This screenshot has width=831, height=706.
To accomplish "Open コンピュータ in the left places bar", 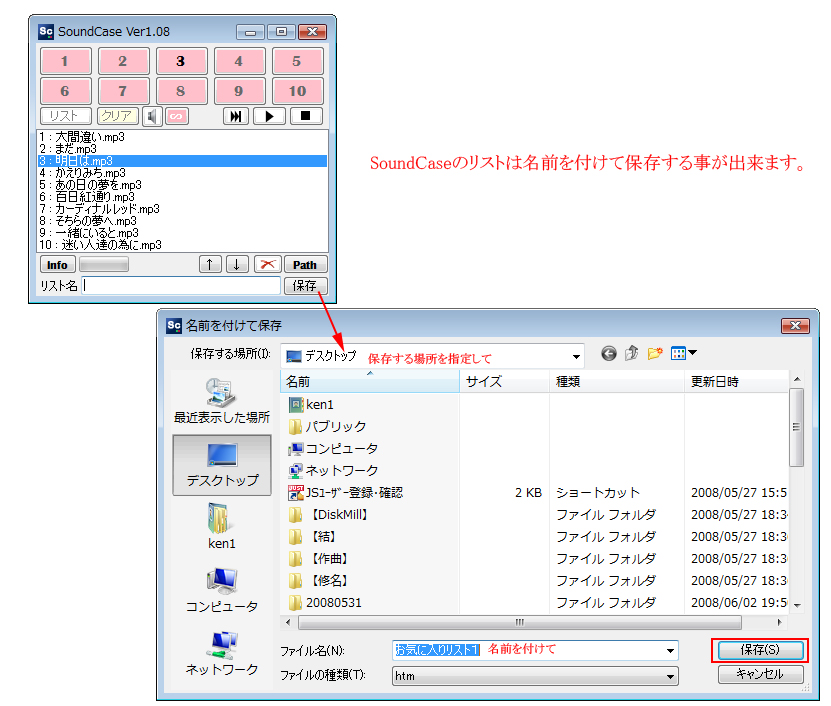I will pyautogui.click(x=222, y=590).
